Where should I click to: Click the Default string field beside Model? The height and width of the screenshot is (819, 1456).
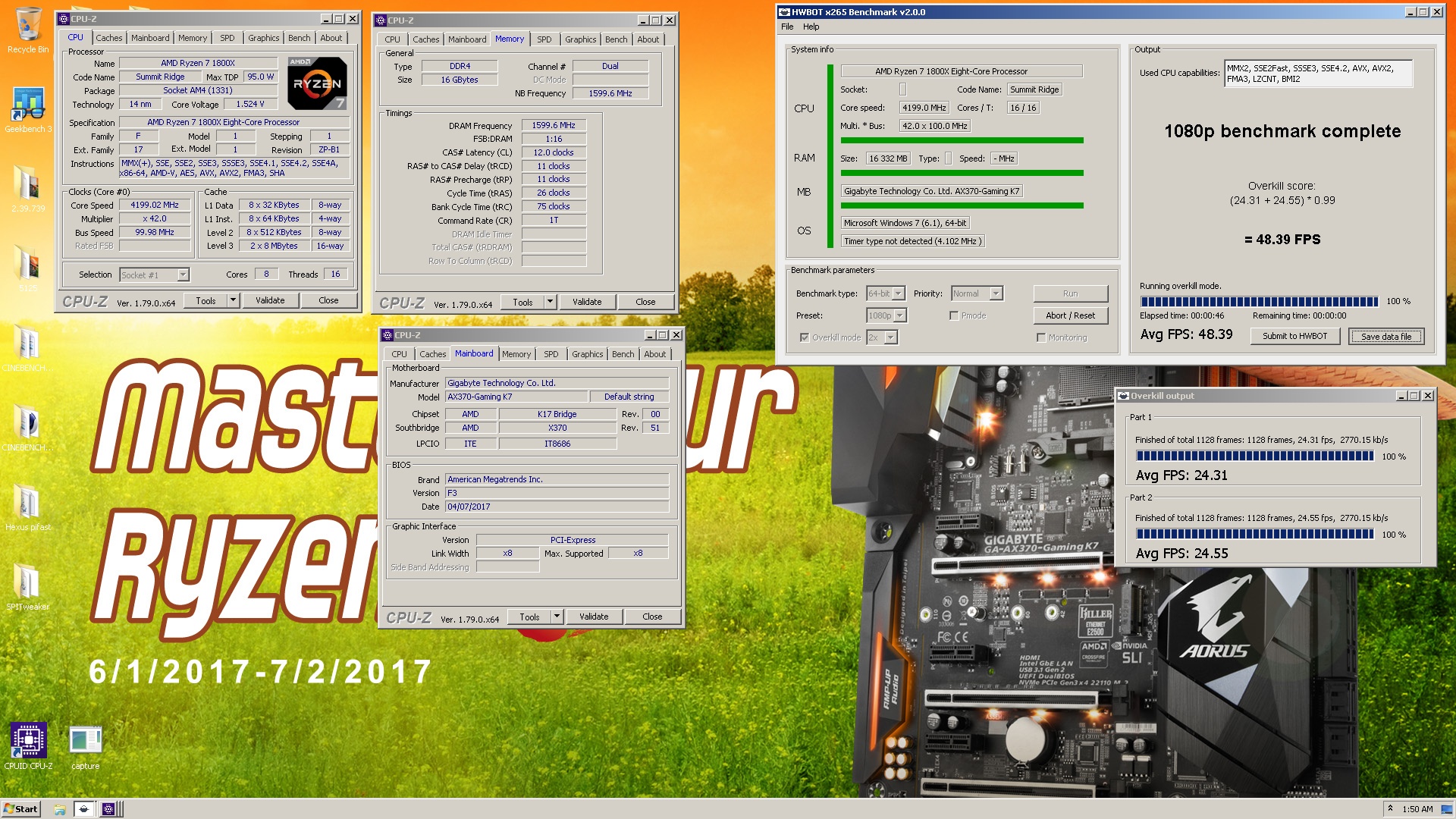pyautogui.click(x=629, y=397)
